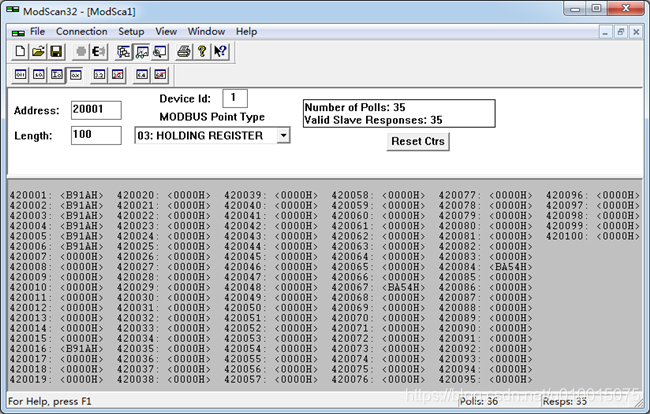Minimize the inner ModSca1 document window
This screenshot has height=414, width=650.
[x=605, y=32]
